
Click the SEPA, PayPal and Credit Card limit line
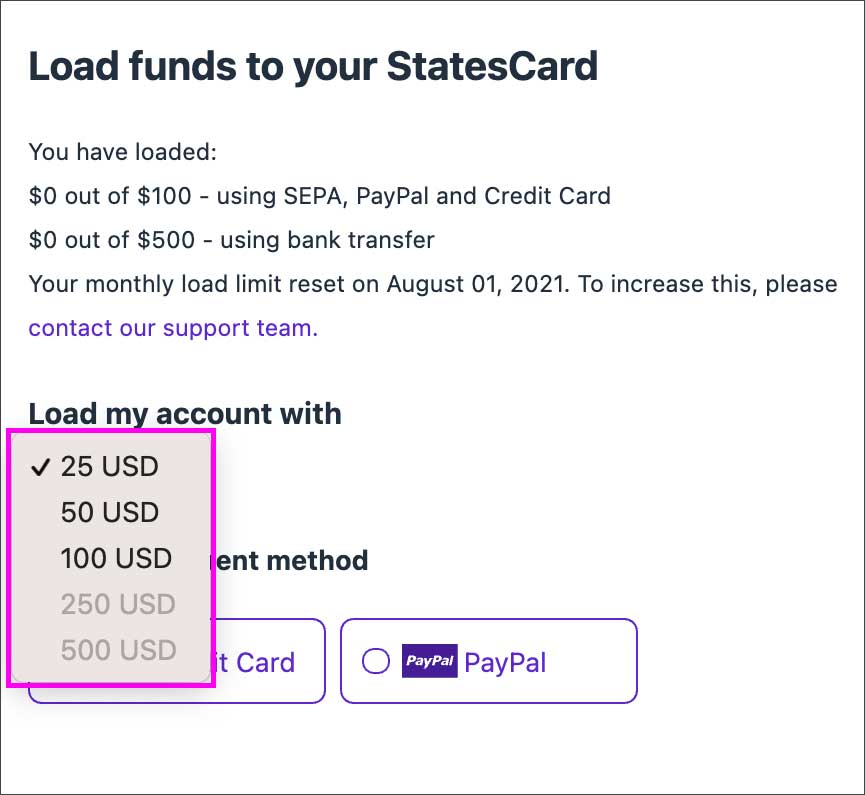(319, 196)
